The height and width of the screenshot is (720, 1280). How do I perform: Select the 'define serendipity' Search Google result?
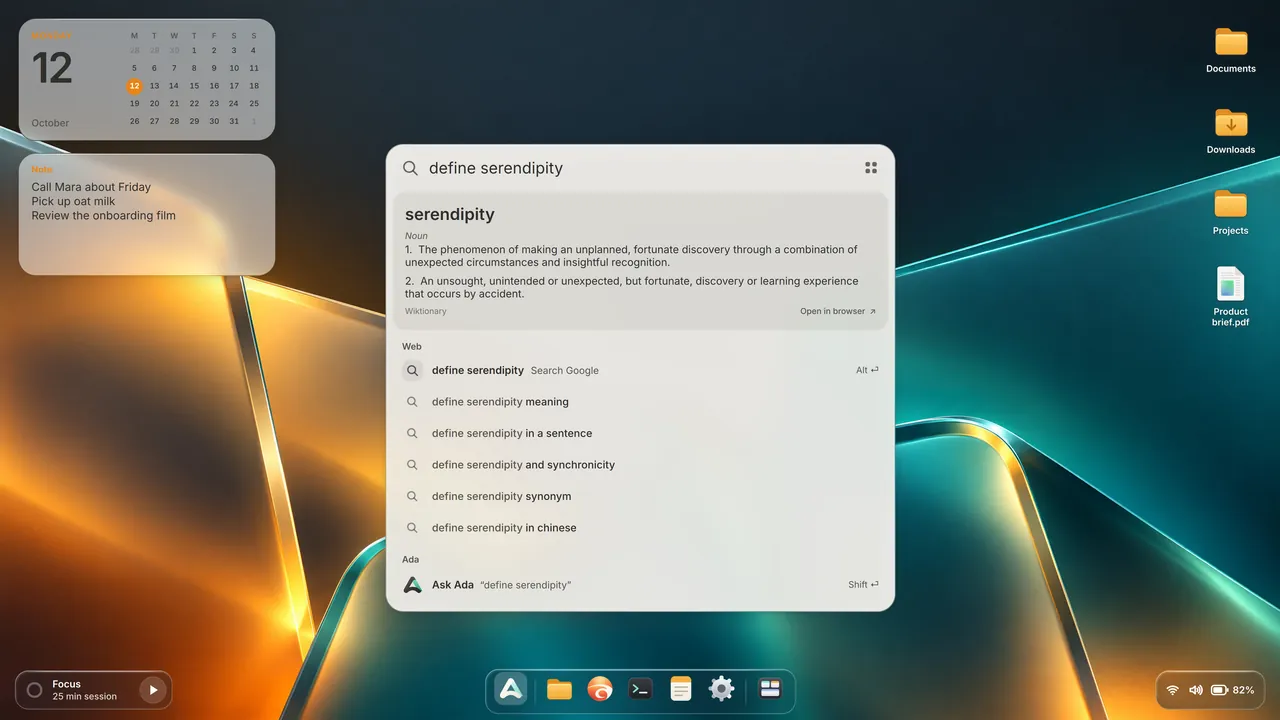click(x=640, y=370)
